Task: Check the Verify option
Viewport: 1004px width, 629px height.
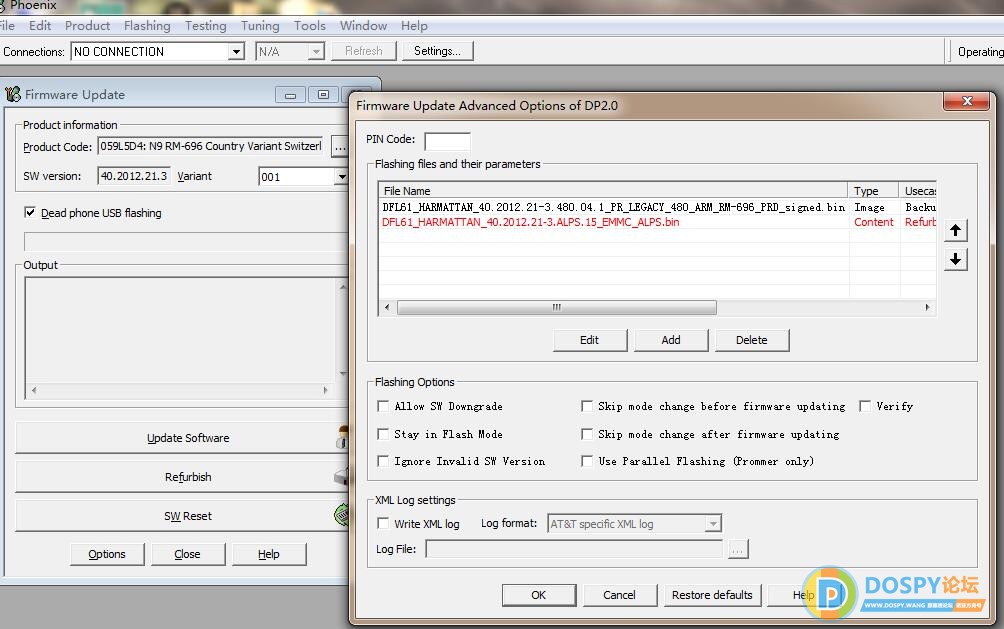Action: pyautogui.click(x=865, y=406)
